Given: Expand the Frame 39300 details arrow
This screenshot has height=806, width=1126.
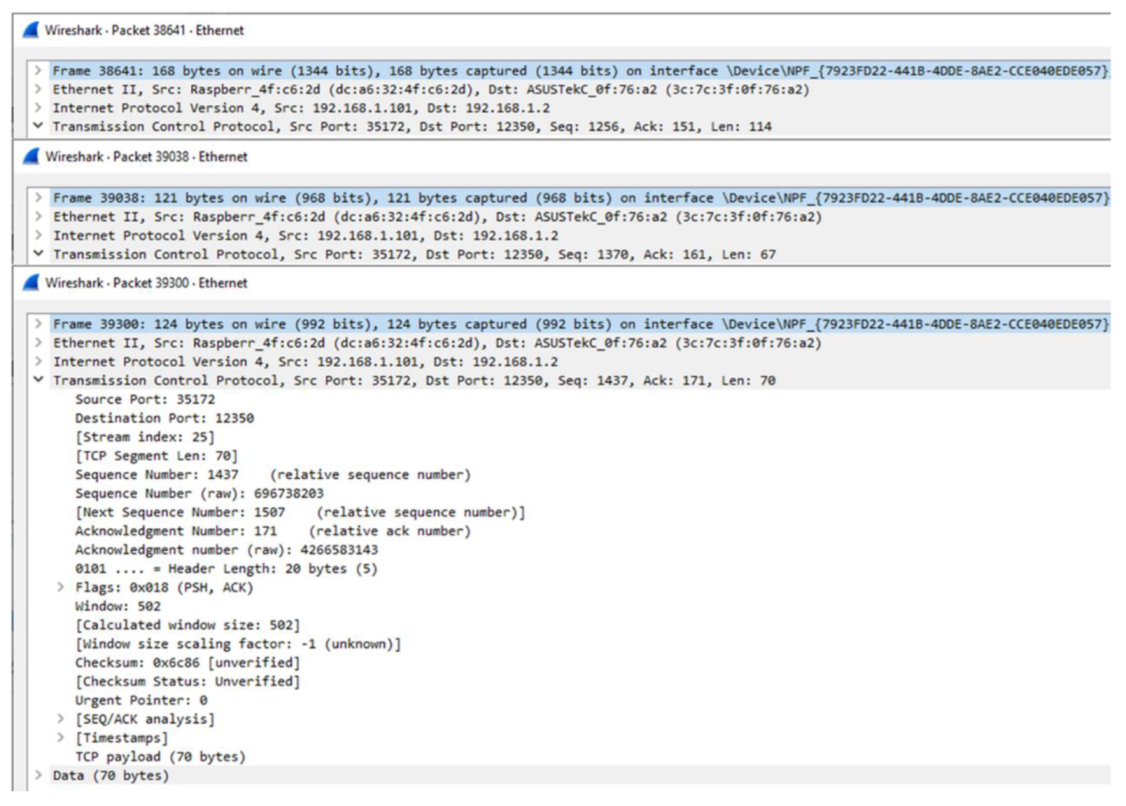Looking at the screenshot, I should [x=38, y=324].
